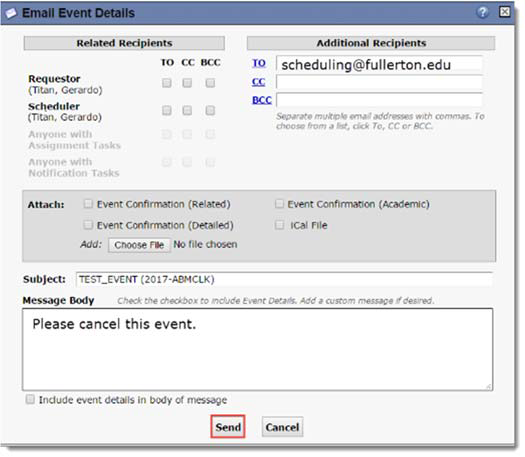The height and width of the screenshot is (457, 525).
Task: Open the help icon in the title bar
Action: [x=482, y=12]
